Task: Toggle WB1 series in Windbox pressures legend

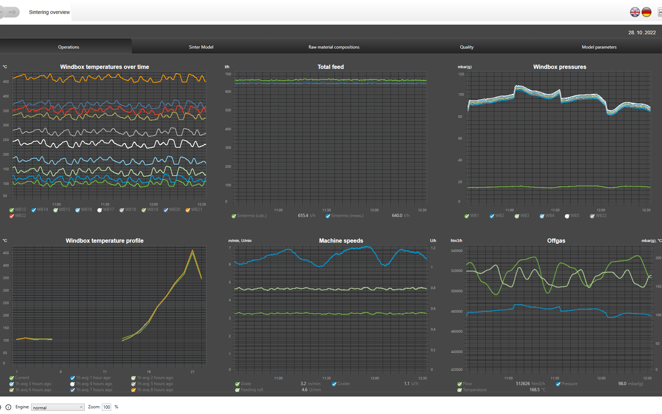Action: [467, 216]
